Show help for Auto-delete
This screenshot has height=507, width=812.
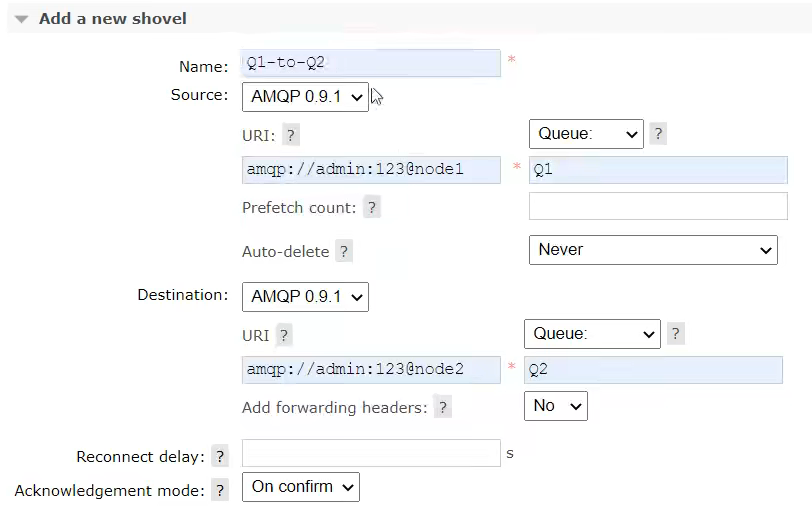click(344, 252)
